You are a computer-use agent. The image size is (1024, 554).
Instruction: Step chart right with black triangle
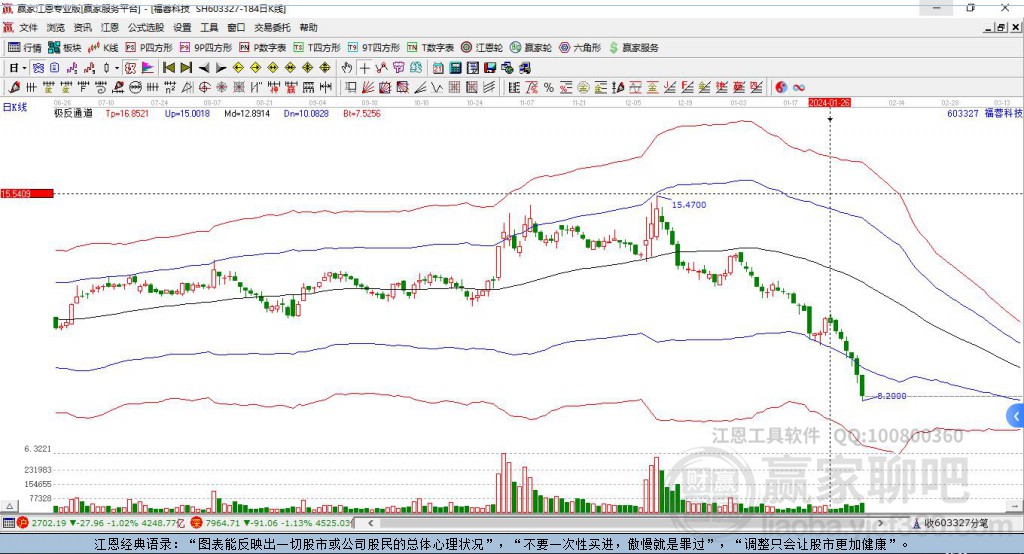tap(221, 68)
